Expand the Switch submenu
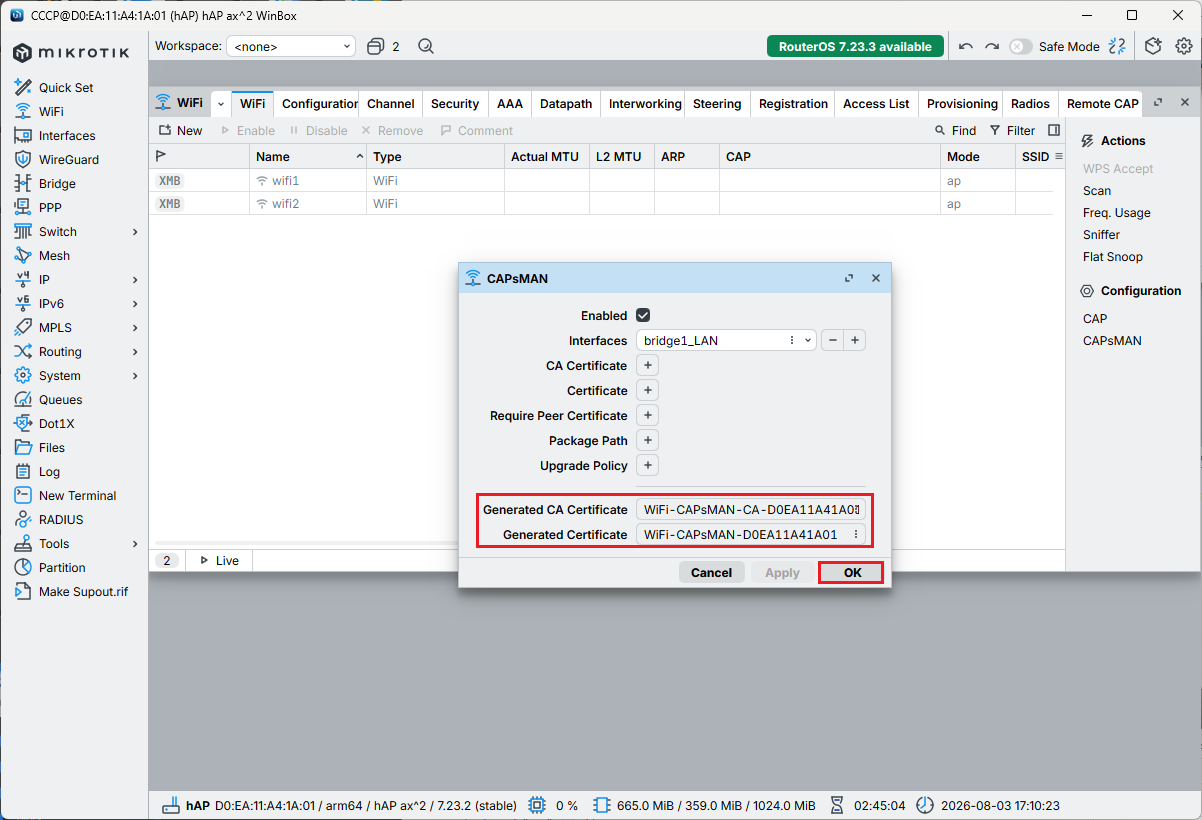This screenshot has height=820, width=1202. tap(135, 231)
